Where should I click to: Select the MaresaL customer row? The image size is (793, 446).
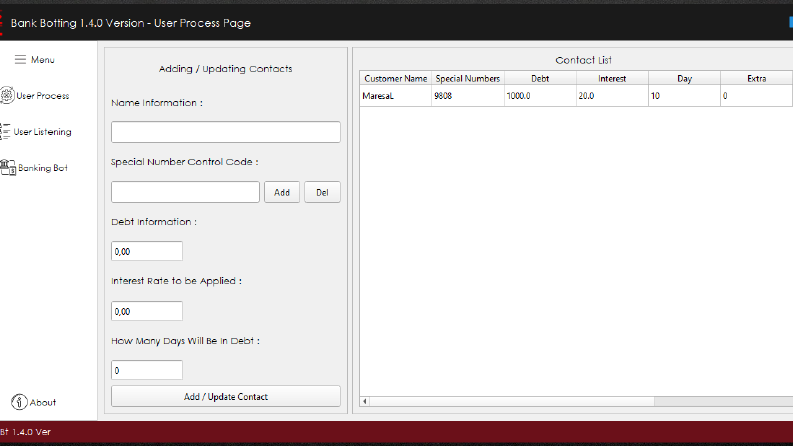(395, 96)
